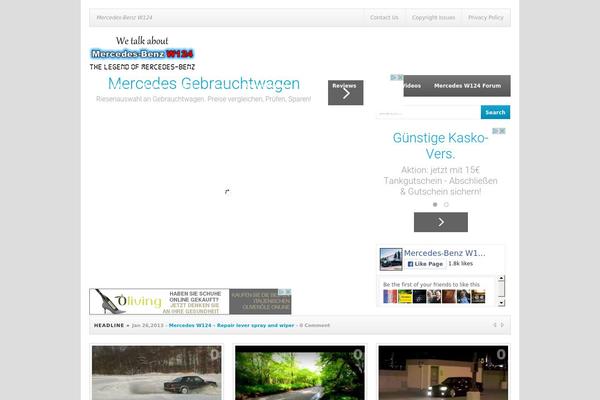Click the Mercedes-Benz W124 site logo

(142, 54)
